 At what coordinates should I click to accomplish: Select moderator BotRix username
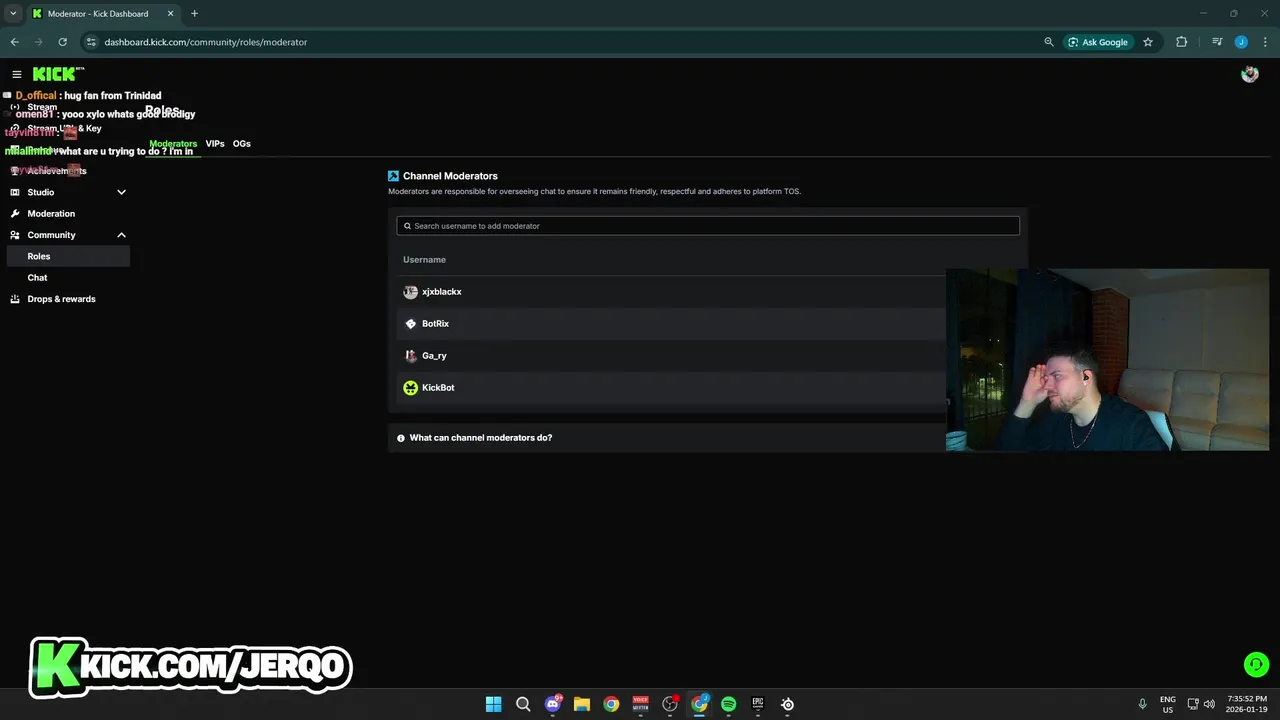[436, 324]
